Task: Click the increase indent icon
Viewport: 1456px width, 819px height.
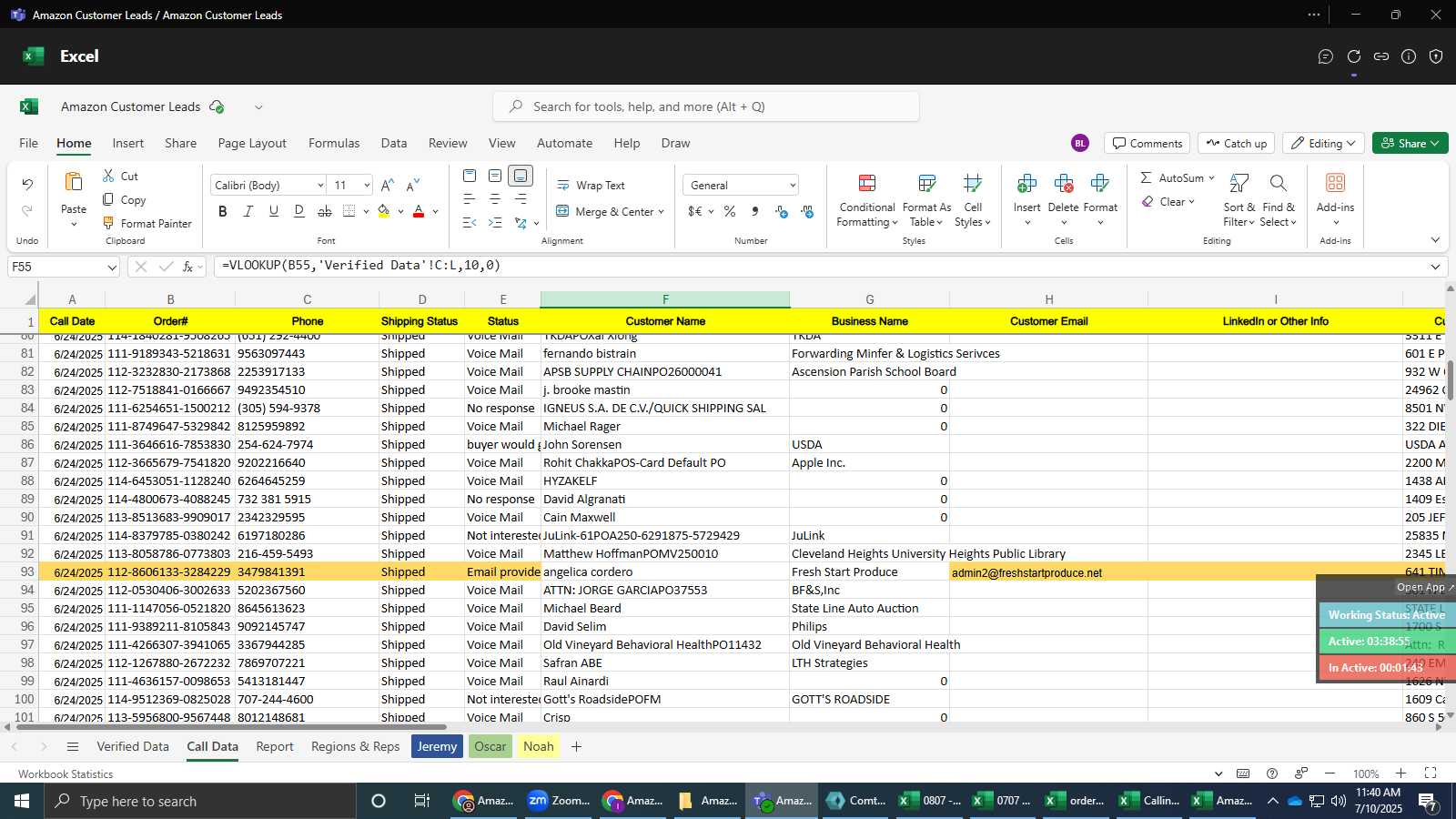Action: [495, 223]
